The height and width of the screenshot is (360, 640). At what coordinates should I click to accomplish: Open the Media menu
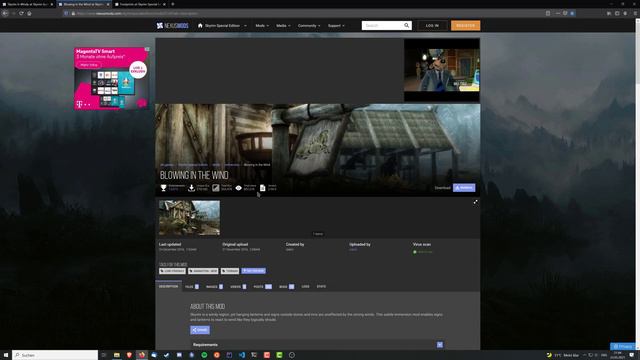pos(283,26)
